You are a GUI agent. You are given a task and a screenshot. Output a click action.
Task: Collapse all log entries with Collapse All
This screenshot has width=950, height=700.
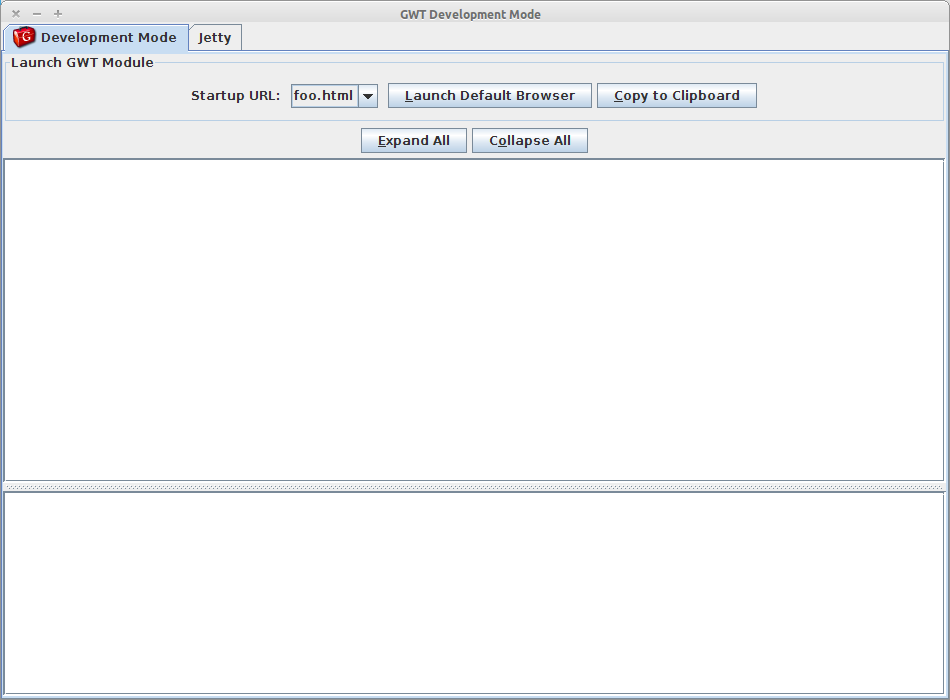(x=529, y=141)
